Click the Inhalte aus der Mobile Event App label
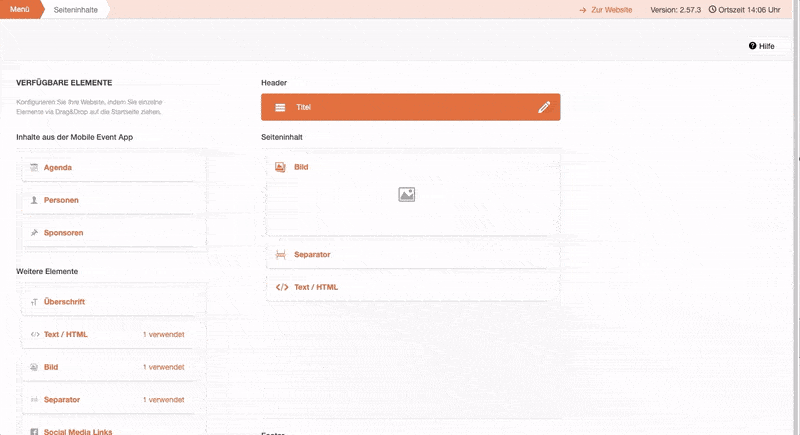The width and height of the screenshot is (800, 435). tap(74, 137)
